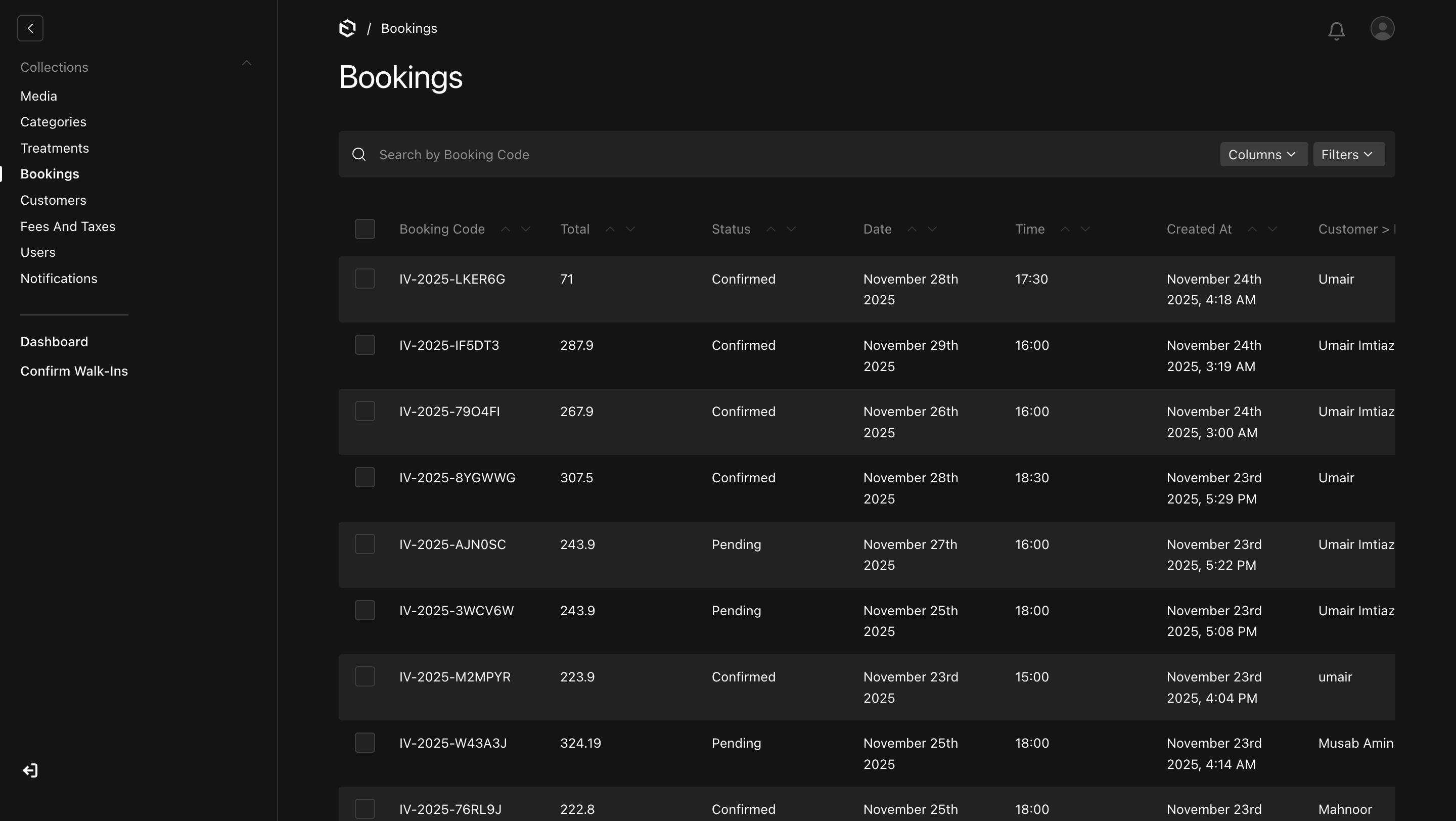This screenshot has height=821, width=1456.
Task: Go to Customers in the sidebar
Action: (53, 200)
